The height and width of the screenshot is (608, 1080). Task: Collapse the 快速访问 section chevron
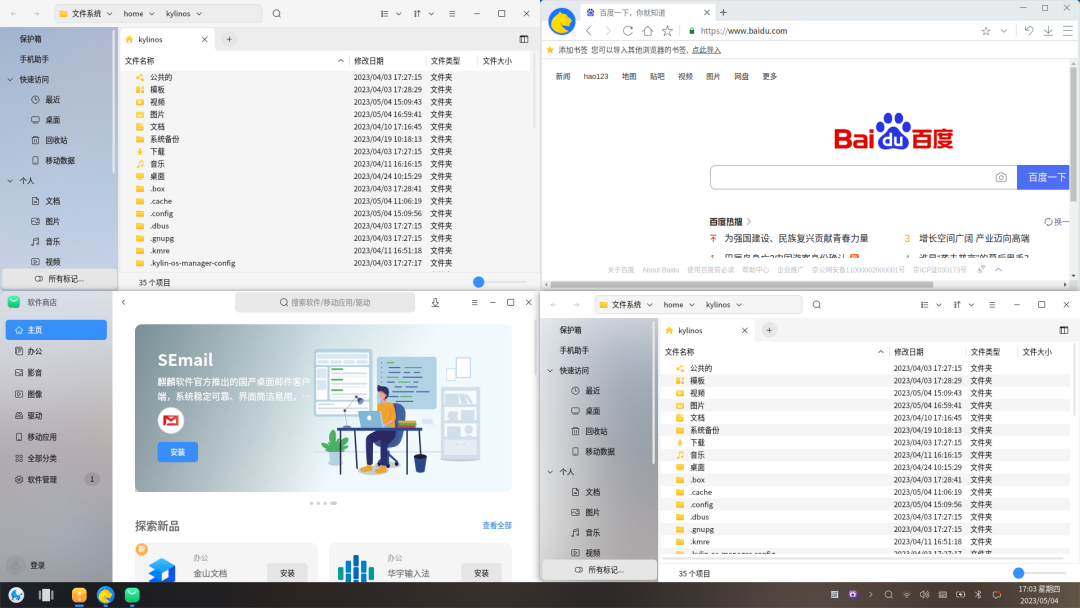pyautogui.click(x=9, y=79)
